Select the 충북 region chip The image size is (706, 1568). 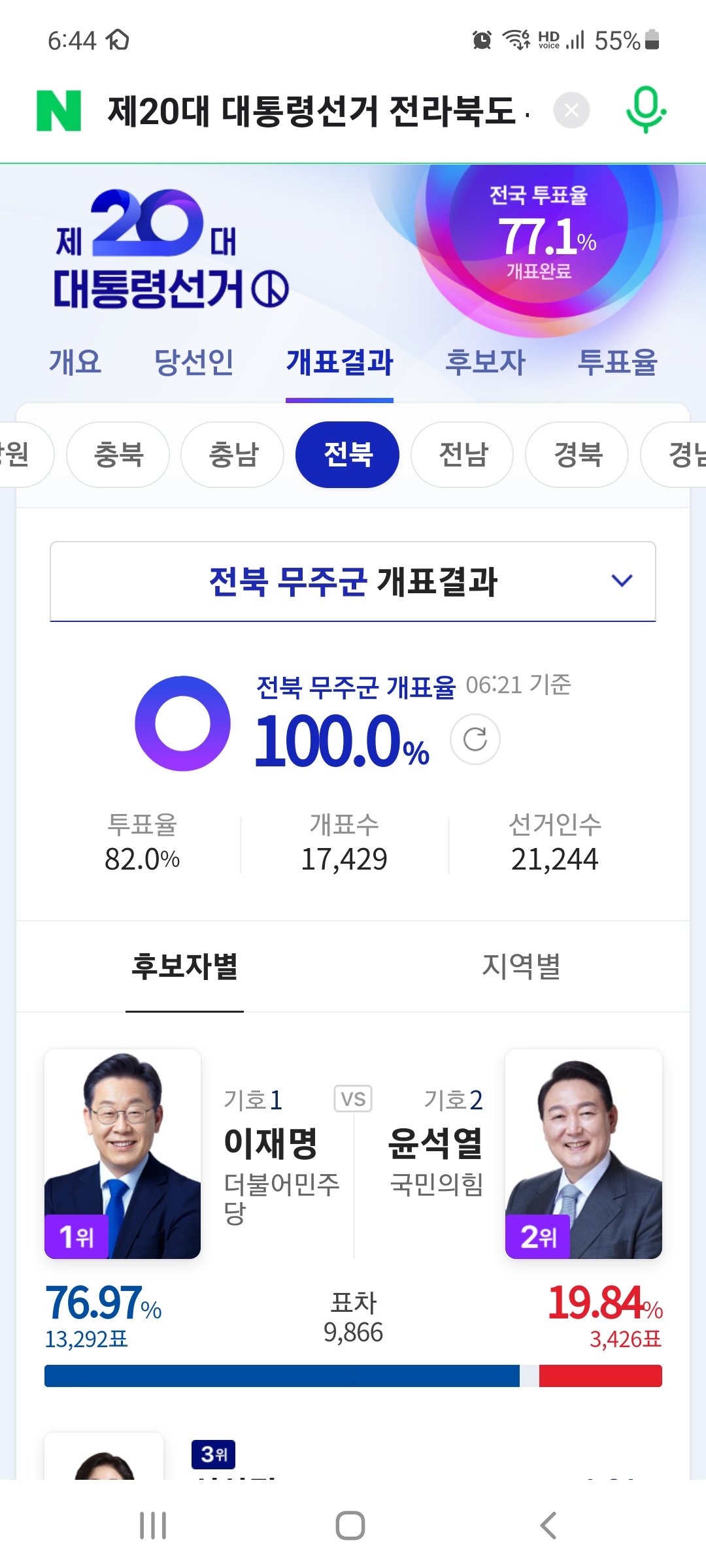(118, 455)
